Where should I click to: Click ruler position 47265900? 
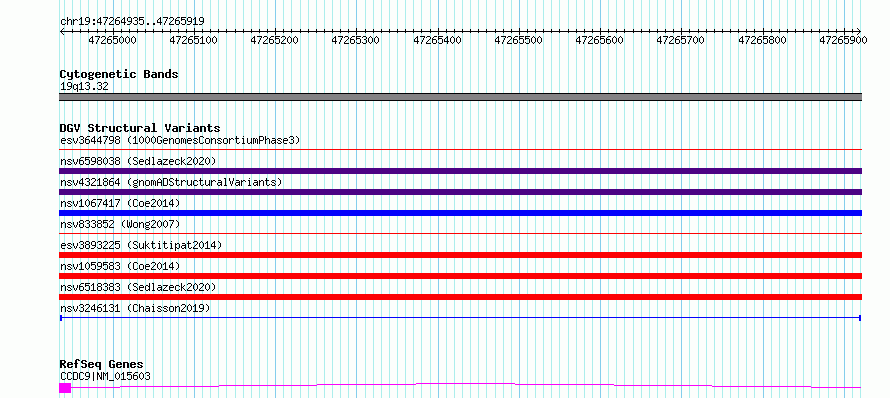pos(843,40)
